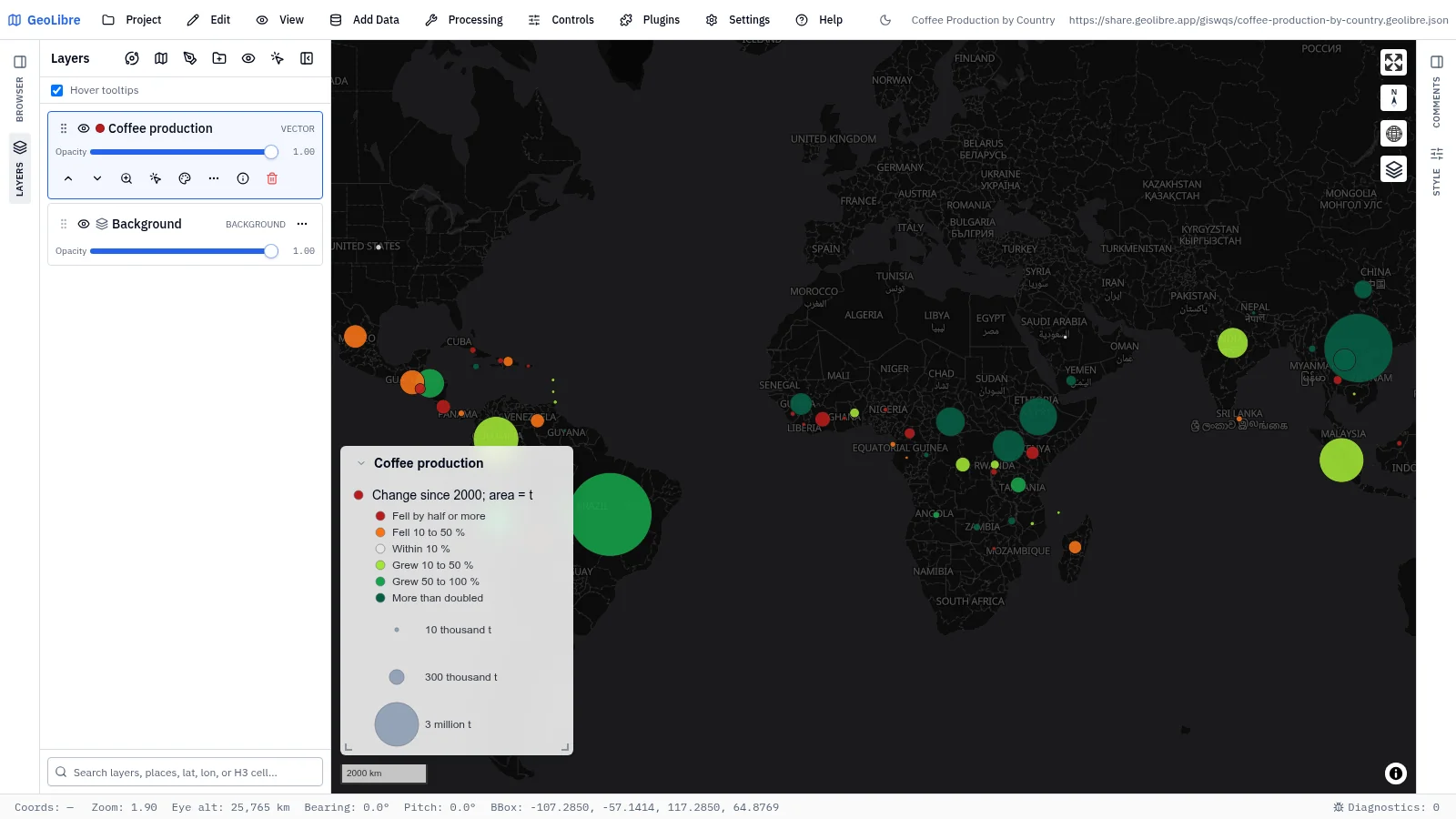
Task: Click the legend bottom-right corner grip
Action: pos(565,747)
